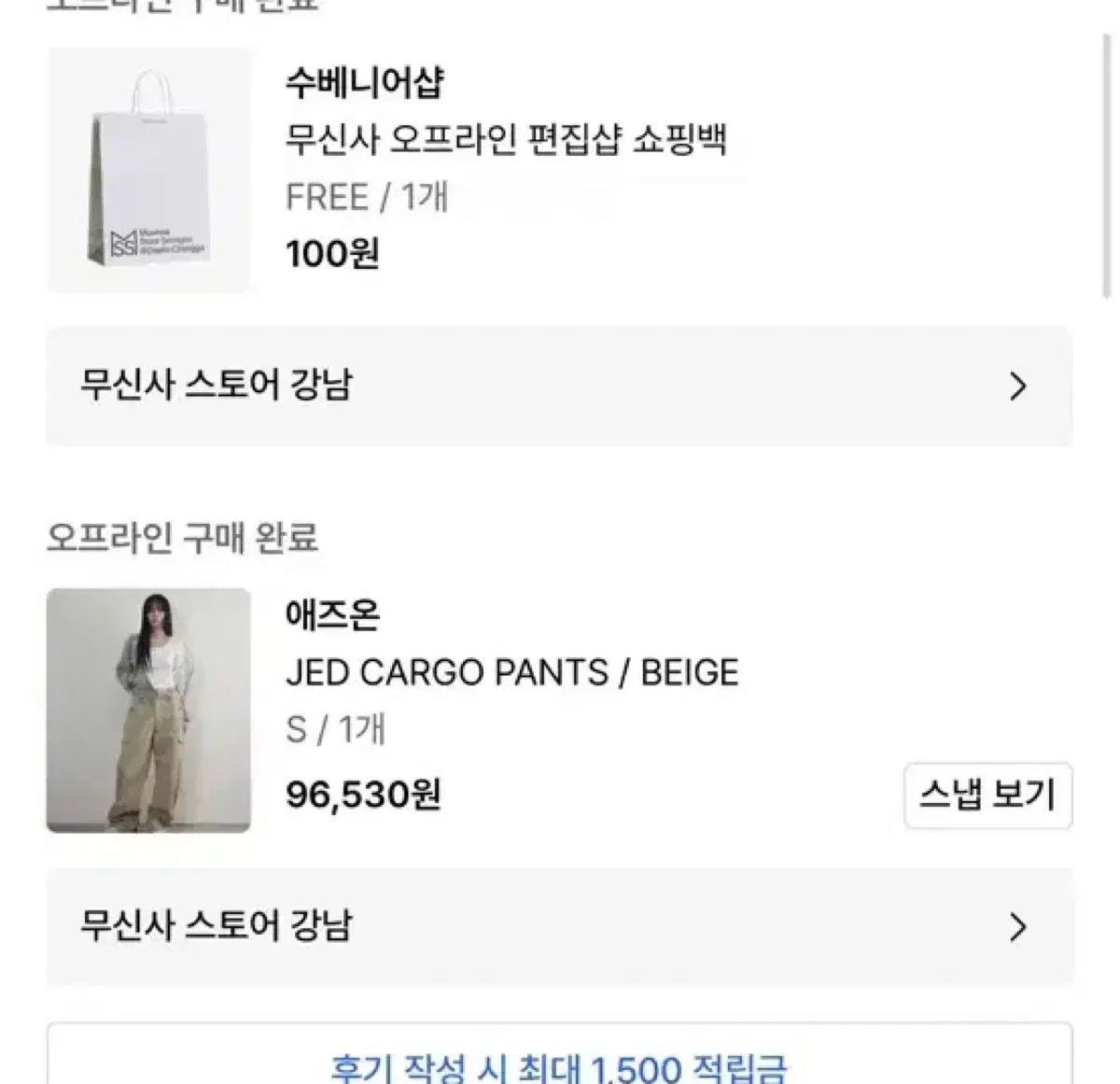Open the 무신사 오프라인 편집샵 쇼핑백 product title
This screenshot has height=1084, width=1120.
(x=506, y=140)
